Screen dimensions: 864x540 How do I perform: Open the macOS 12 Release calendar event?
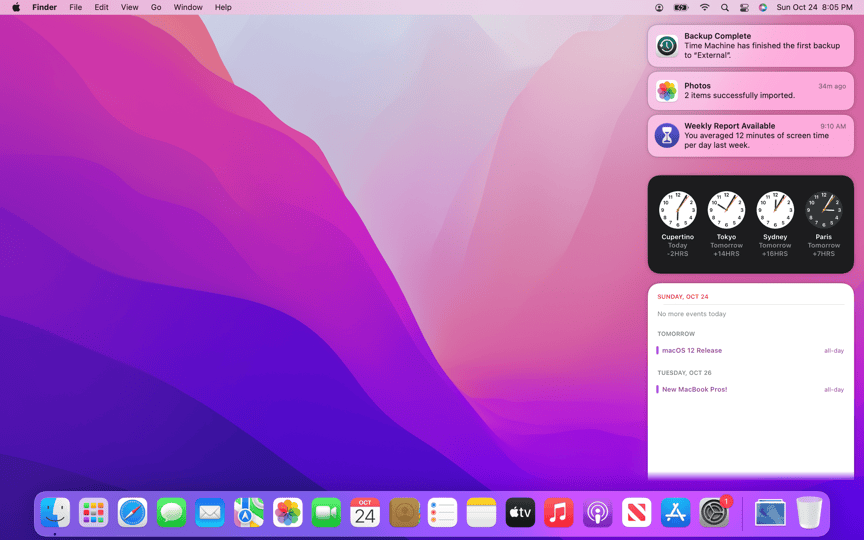click(750, 350)
